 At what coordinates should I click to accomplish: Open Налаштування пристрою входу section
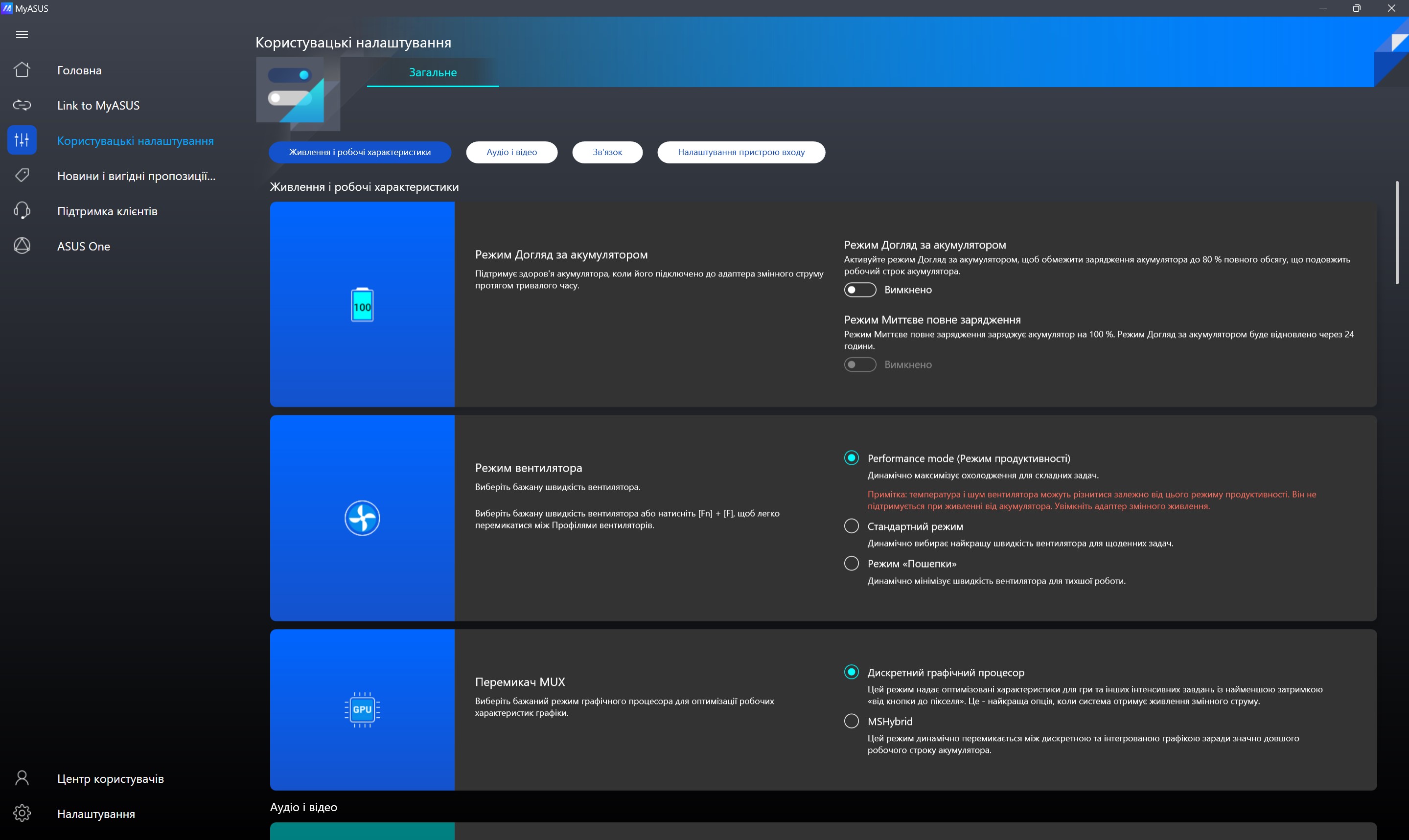click(x=740, y=152)
